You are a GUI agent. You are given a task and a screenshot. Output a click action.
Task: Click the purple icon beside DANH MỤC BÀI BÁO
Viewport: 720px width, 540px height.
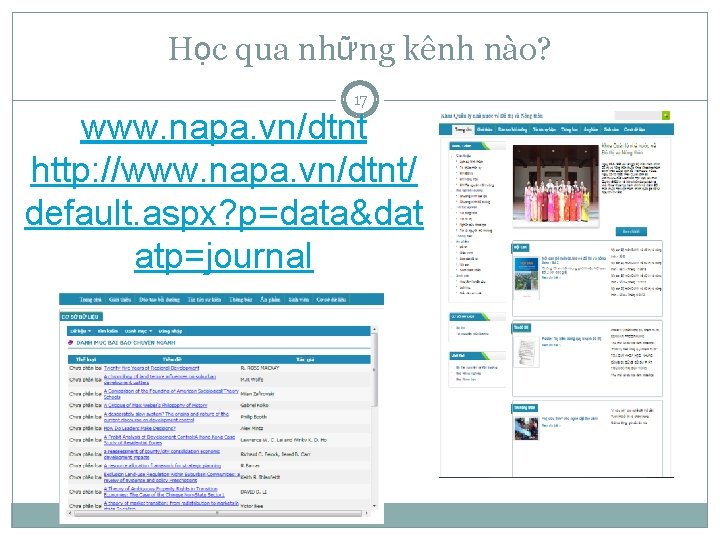pyautogui.click(x=70, y=343)
